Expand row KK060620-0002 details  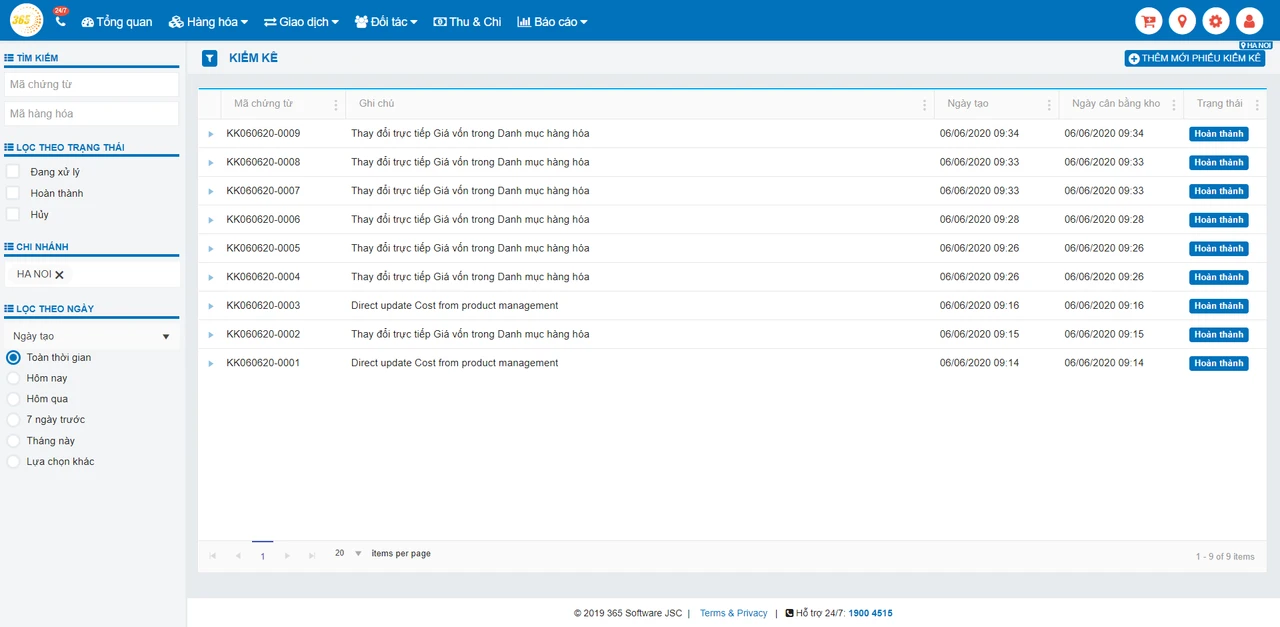click(x=211, y=334)
